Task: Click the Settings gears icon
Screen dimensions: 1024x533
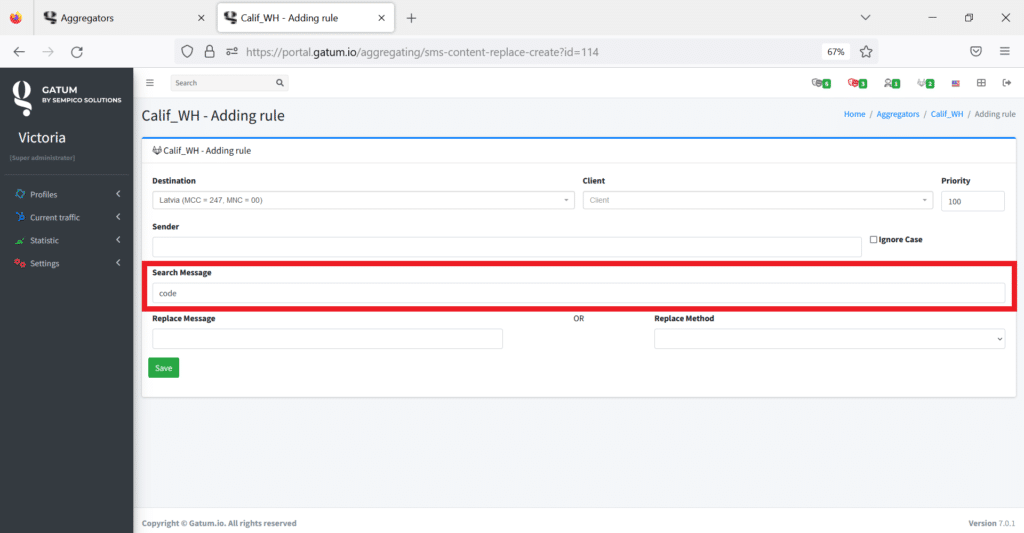Action: coord(20,263)
